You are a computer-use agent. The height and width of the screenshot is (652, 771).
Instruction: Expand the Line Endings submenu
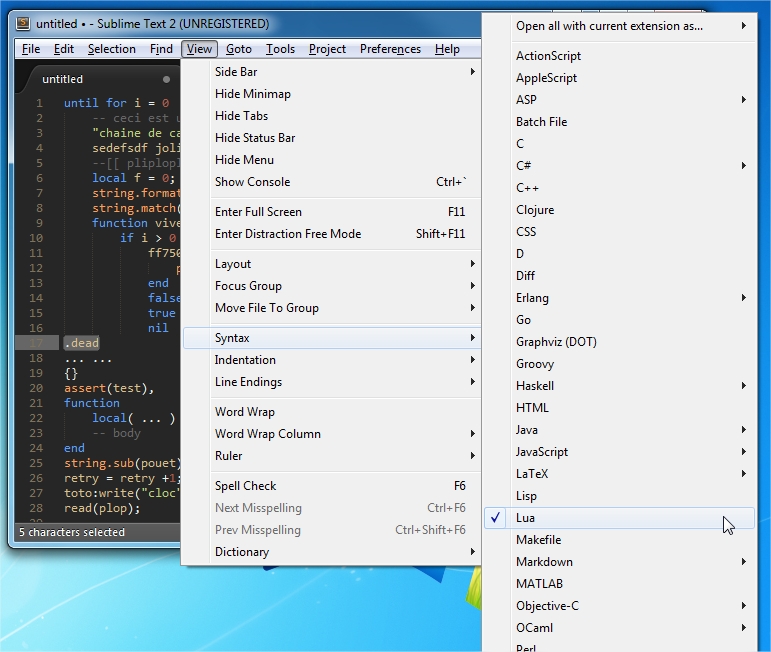(x=331, y=382)
